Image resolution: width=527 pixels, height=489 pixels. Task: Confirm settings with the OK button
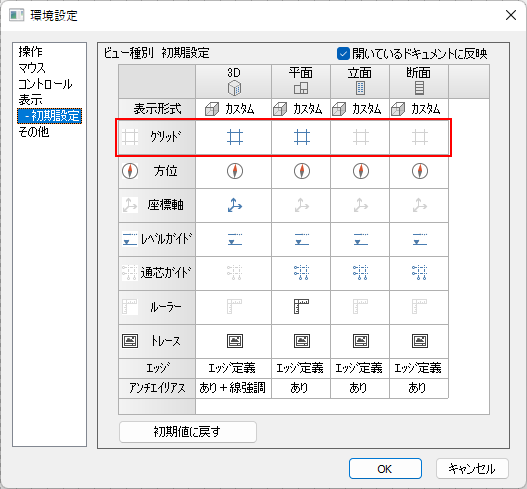385,468
